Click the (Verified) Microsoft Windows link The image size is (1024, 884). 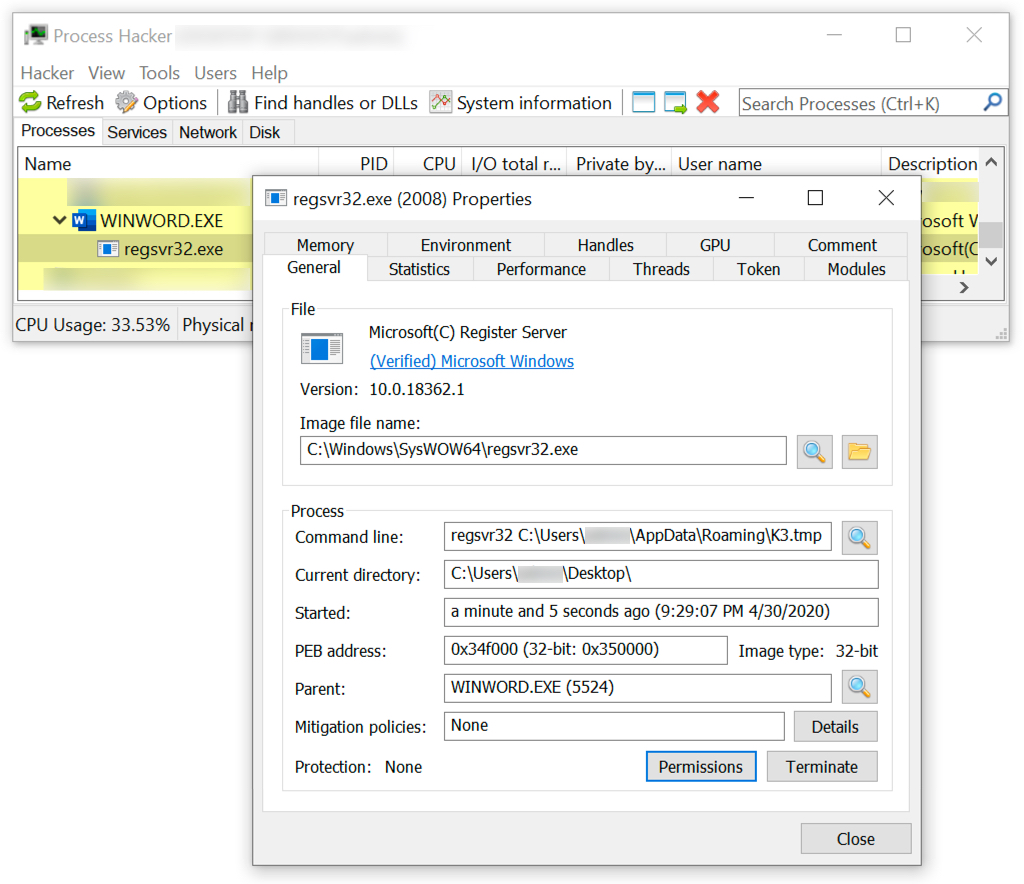point(472,361)
